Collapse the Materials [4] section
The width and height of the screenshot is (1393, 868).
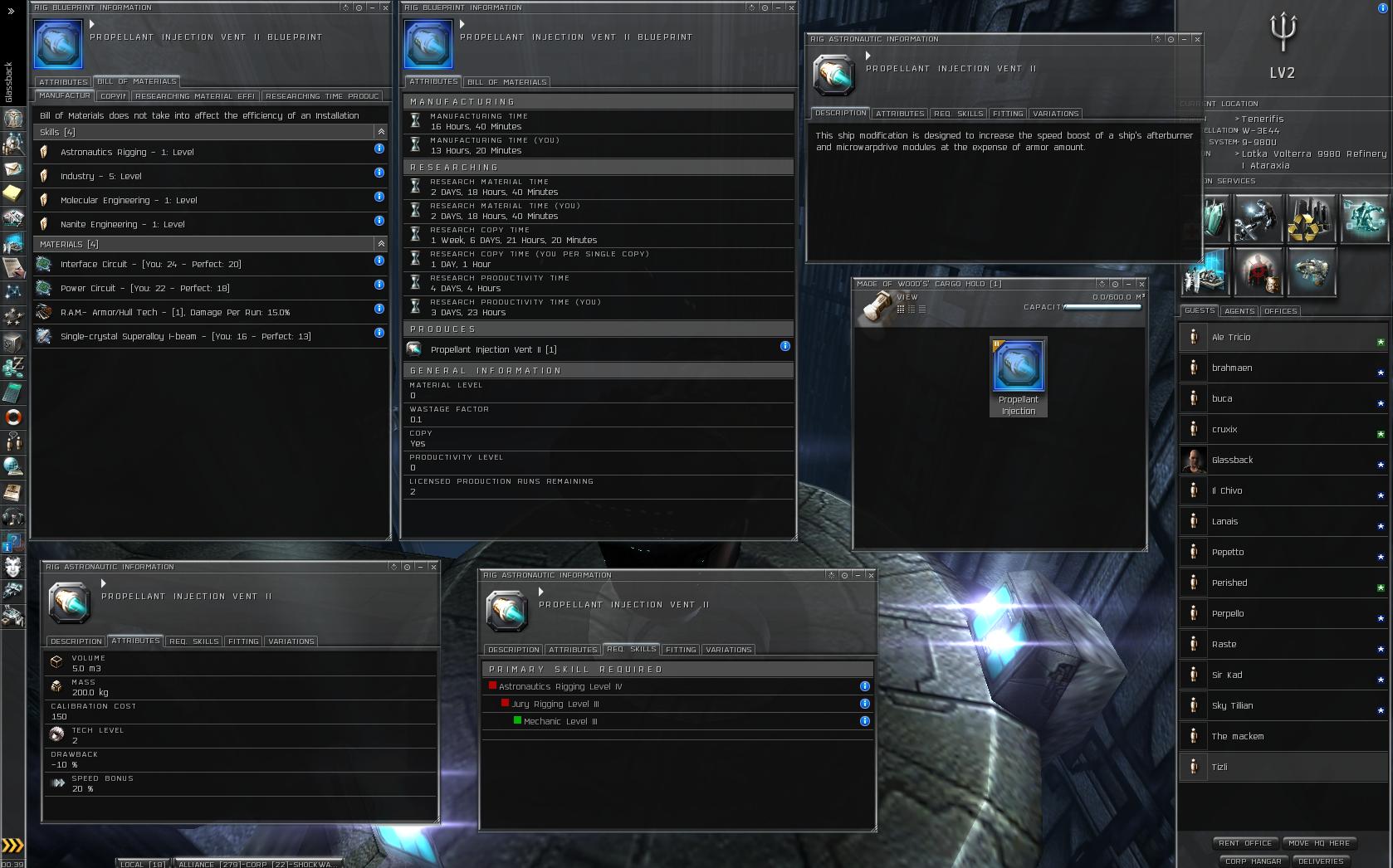coord(381,244)
